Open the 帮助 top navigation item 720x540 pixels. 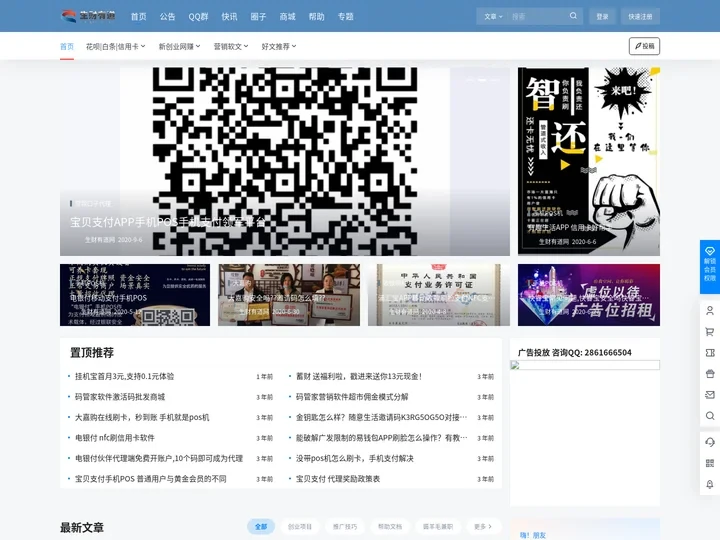tap(316, 17)
